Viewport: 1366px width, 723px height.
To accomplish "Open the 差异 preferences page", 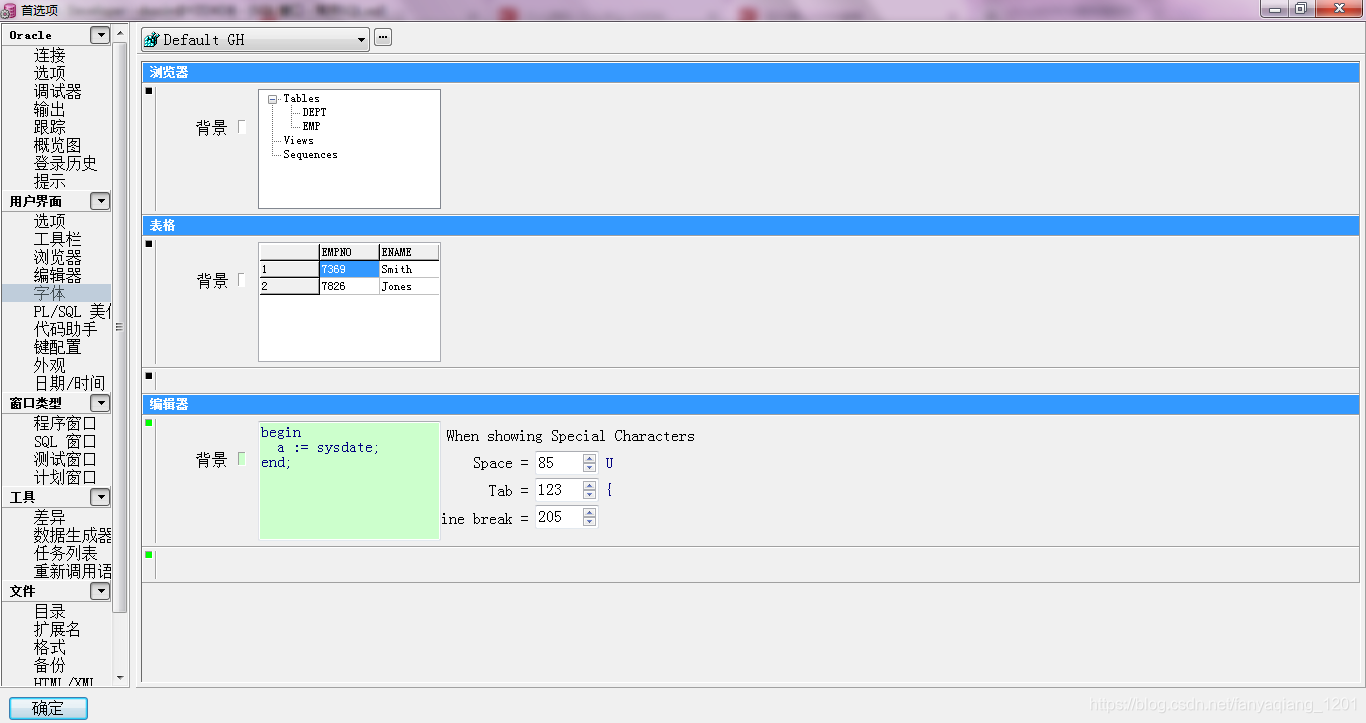I will (50, 517).
